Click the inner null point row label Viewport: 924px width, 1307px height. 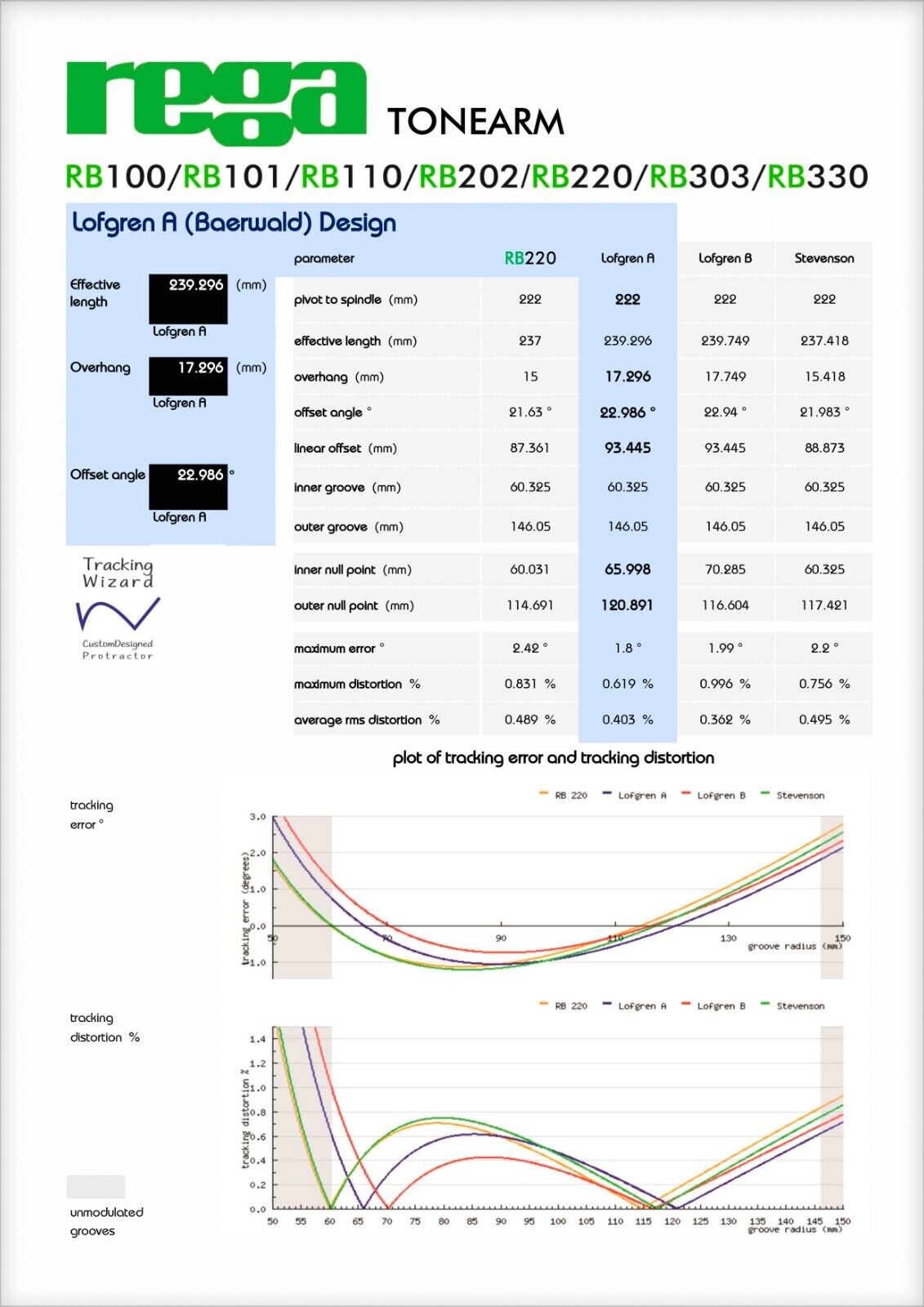point(353,570)
